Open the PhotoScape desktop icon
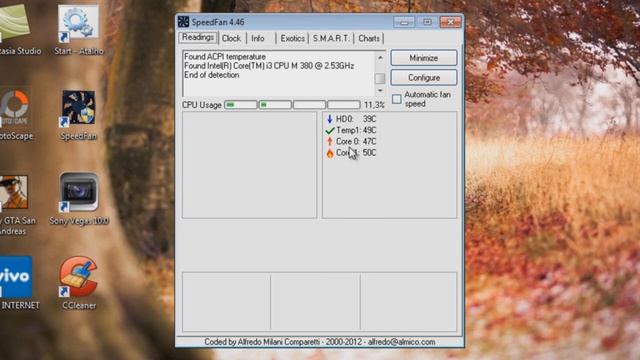The image size is (640, 360). point(14,108)
